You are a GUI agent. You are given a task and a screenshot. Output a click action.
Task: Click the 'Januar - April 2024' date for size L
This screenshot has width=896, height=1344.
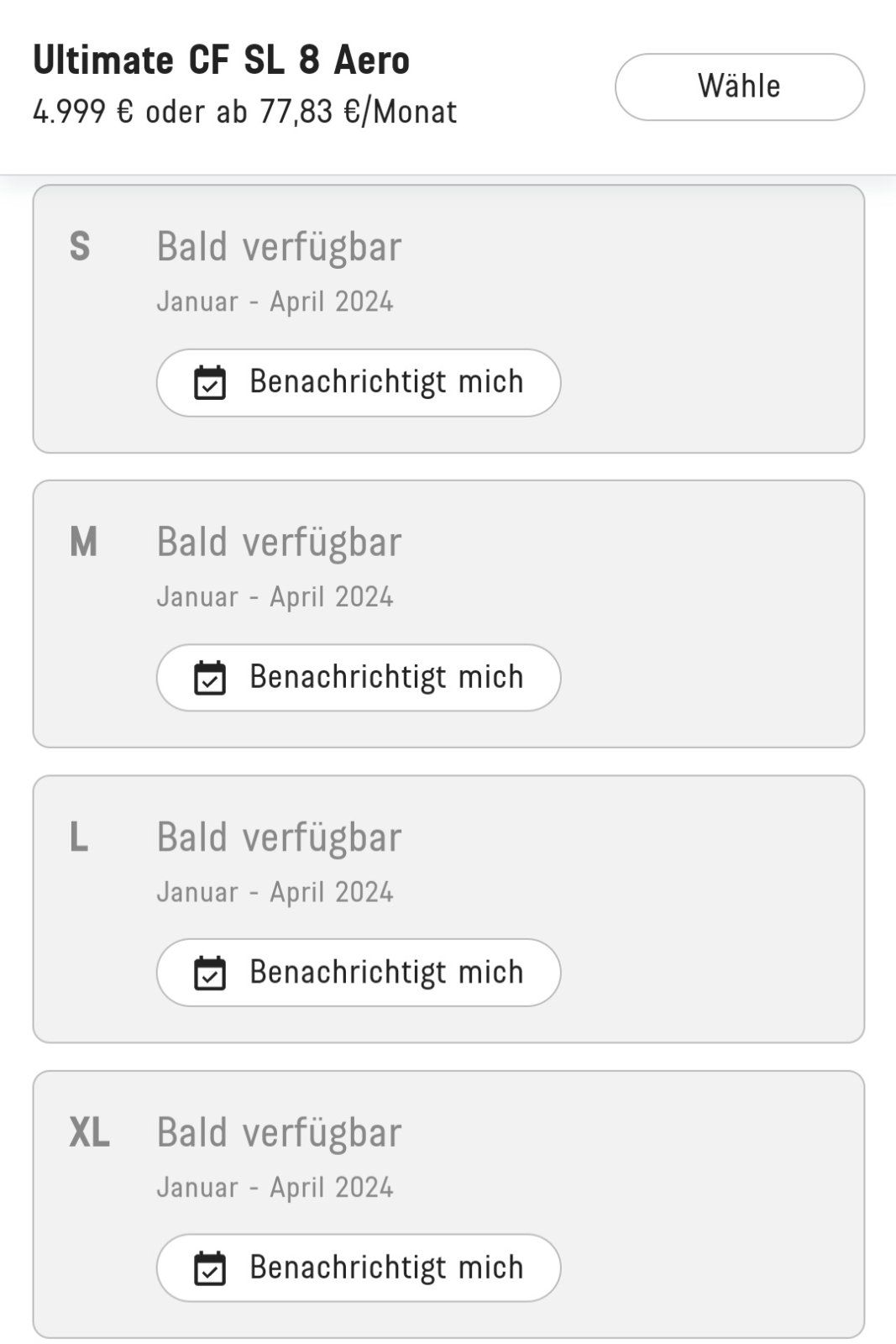coord(275,892)
